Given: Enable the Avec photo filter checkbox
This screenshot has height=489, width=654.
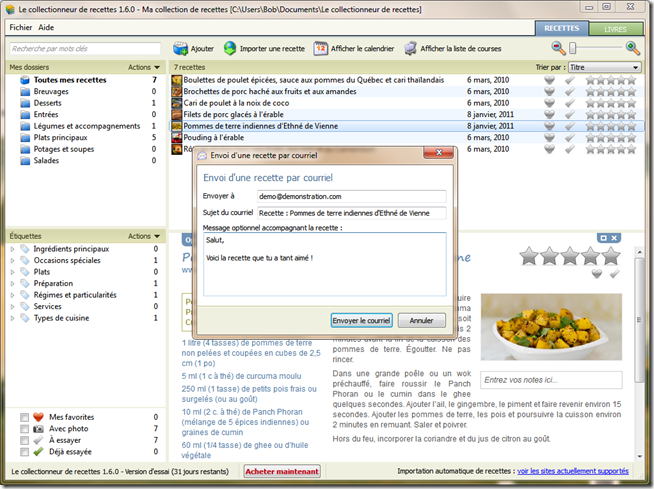Looking at the screenshot, I should [x=23, y=428].
